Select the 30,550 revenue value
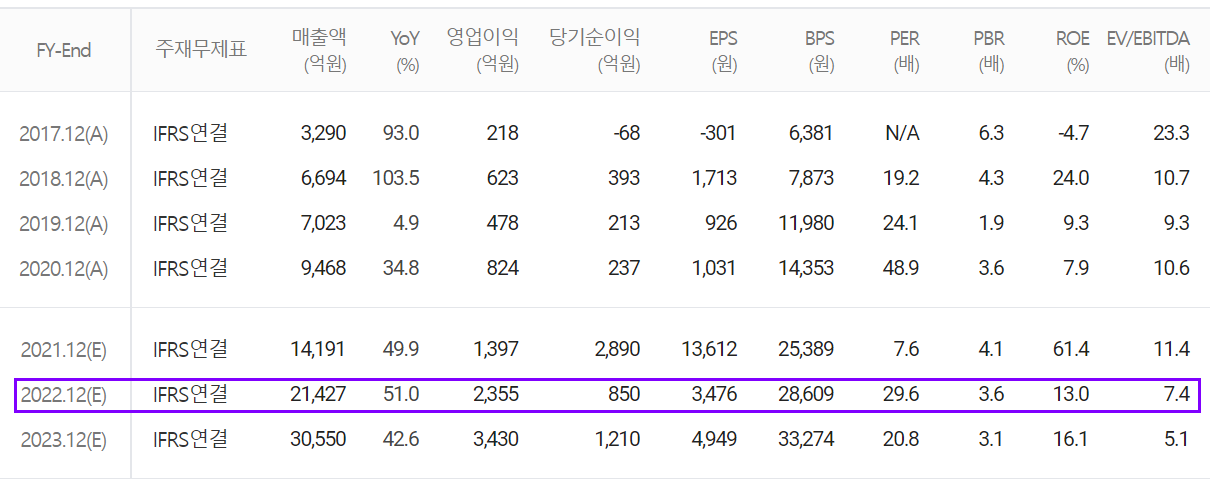 point(319,439)
